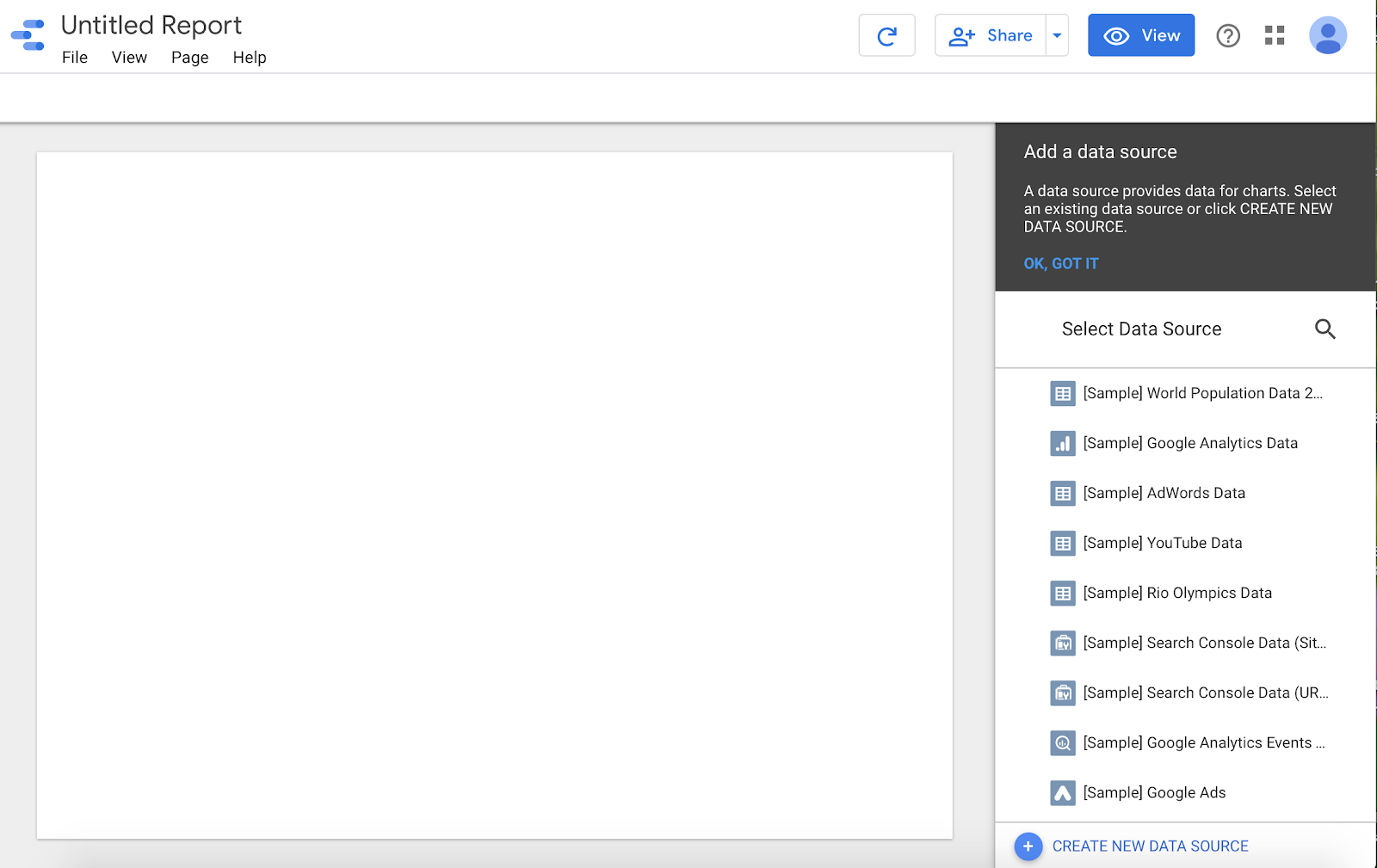Dismiss tip with OK, GOT IT
1377x868 pixels.
(1061, 263)
